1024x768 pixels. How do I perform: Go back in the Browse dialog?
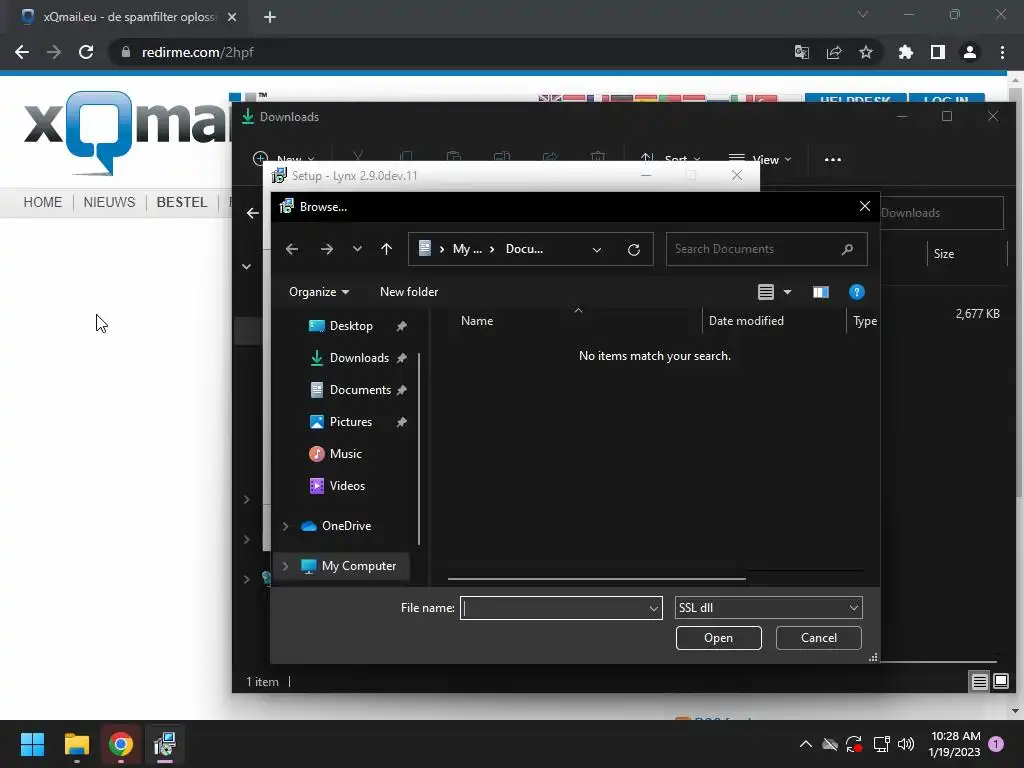point(292,249)
